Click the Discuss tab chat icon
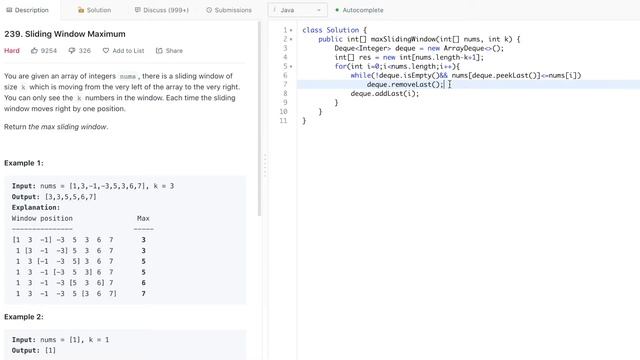The height and width of the screenshot is (360, 640). pyautogui.click(x=138, y=10)
